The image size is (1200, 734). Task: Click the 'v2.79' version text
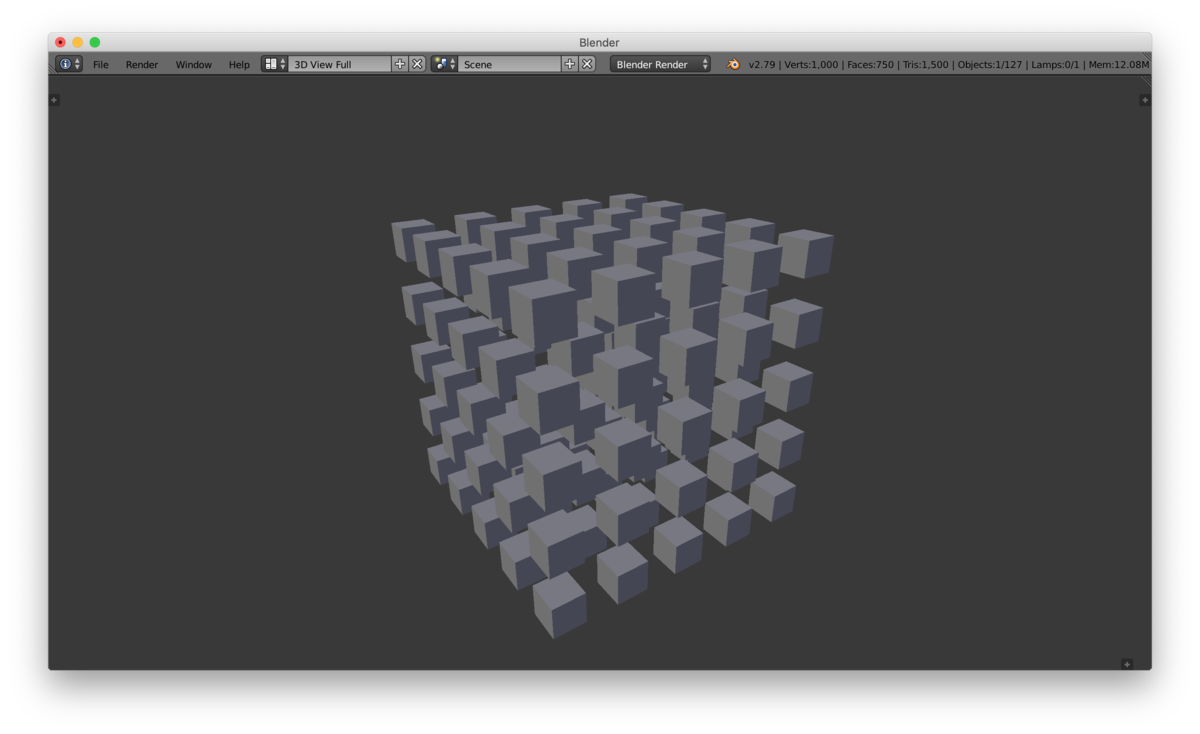coord(762,64)
